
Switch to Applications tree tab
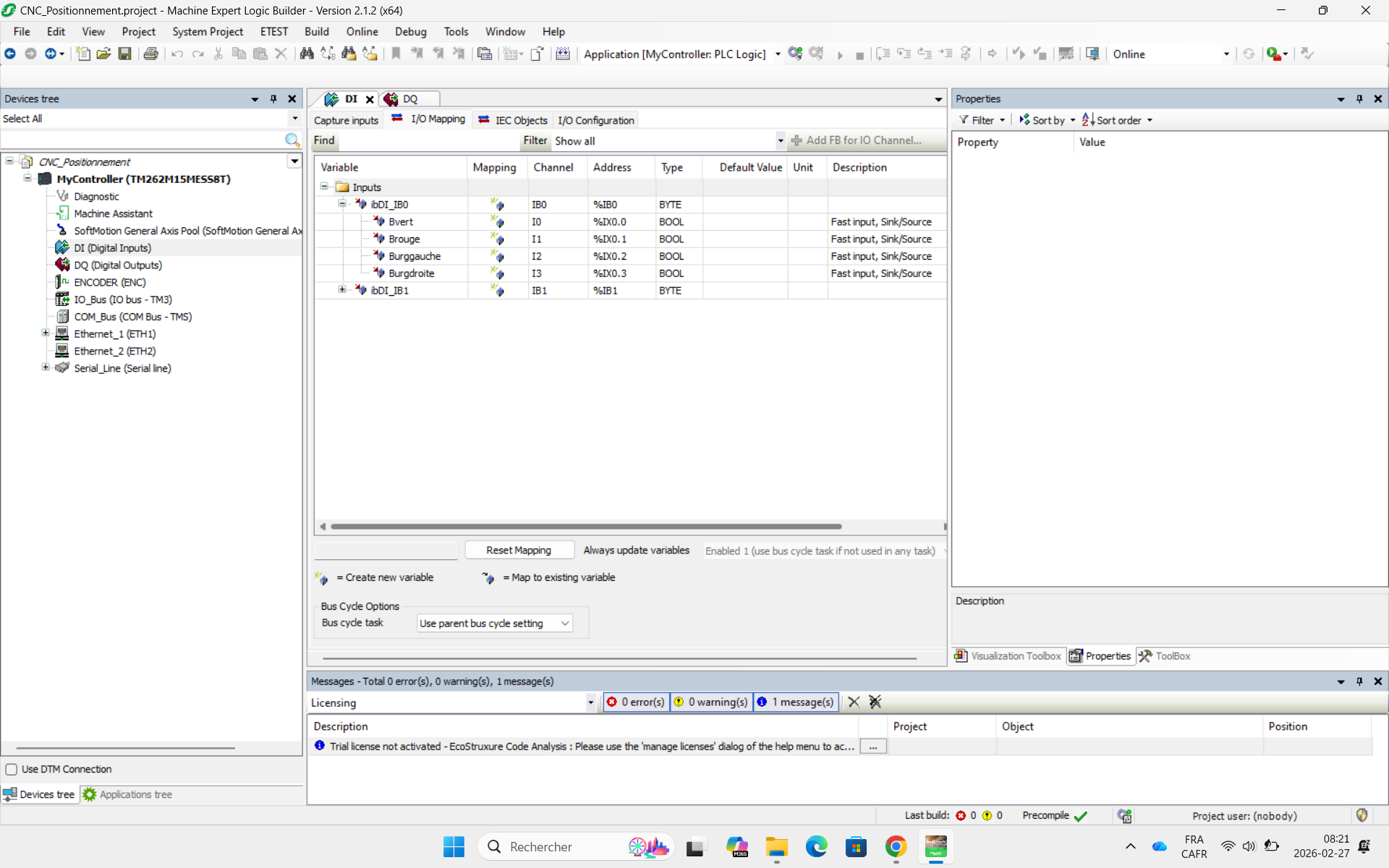[x=128, y=794]
